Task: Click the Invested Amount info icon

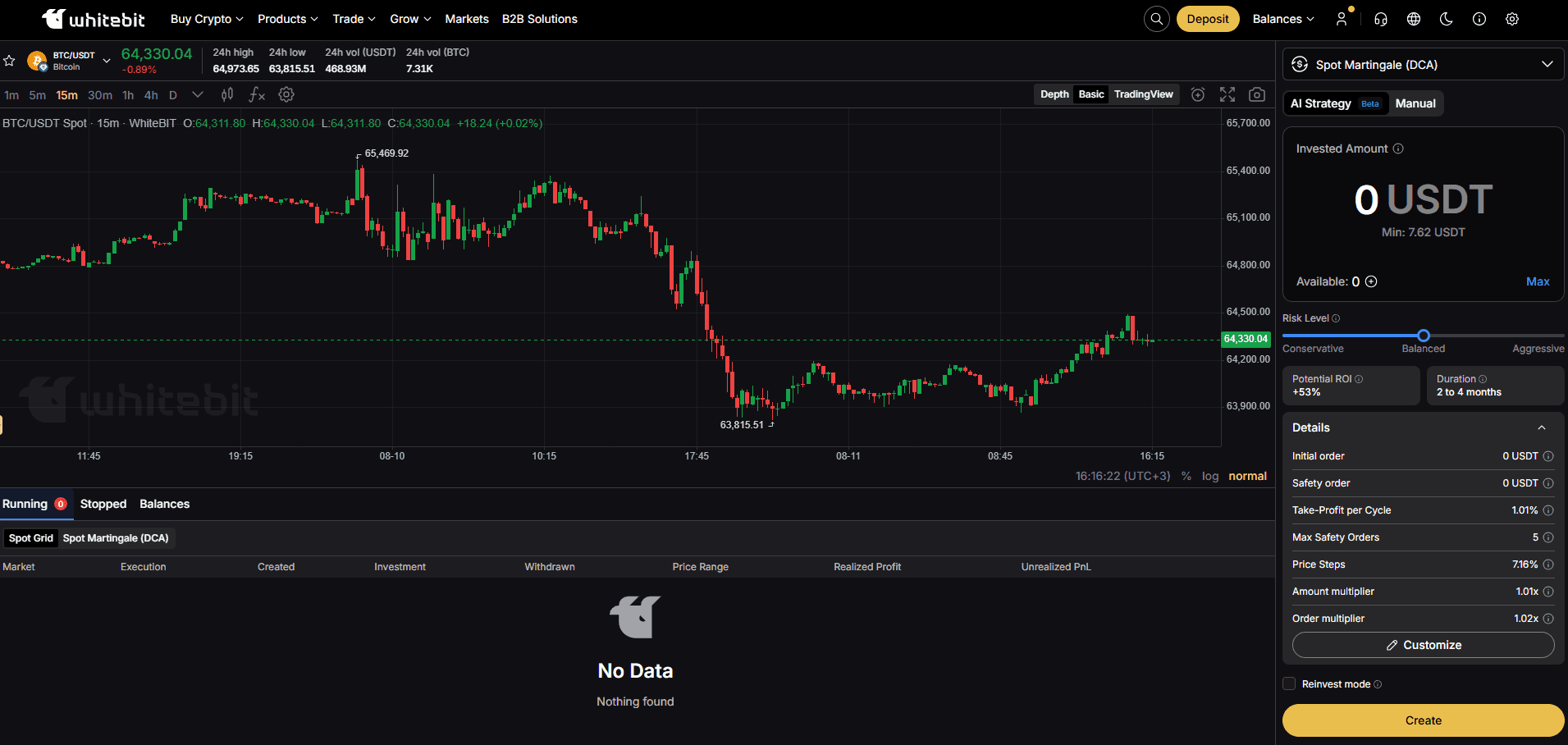Action: click(1398, 149)
